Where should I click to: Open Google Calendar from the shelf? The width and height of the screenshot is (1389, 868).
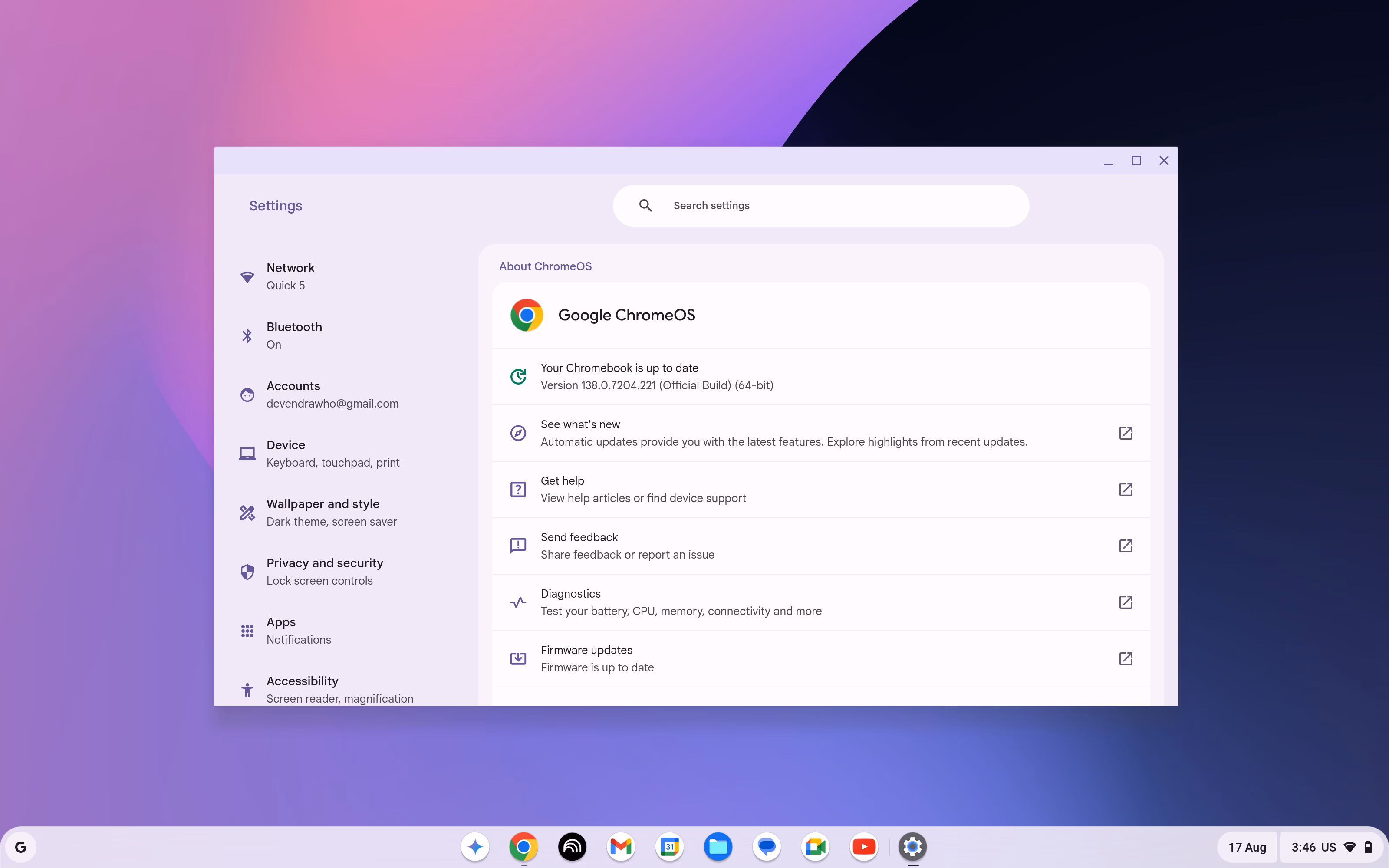670,847
